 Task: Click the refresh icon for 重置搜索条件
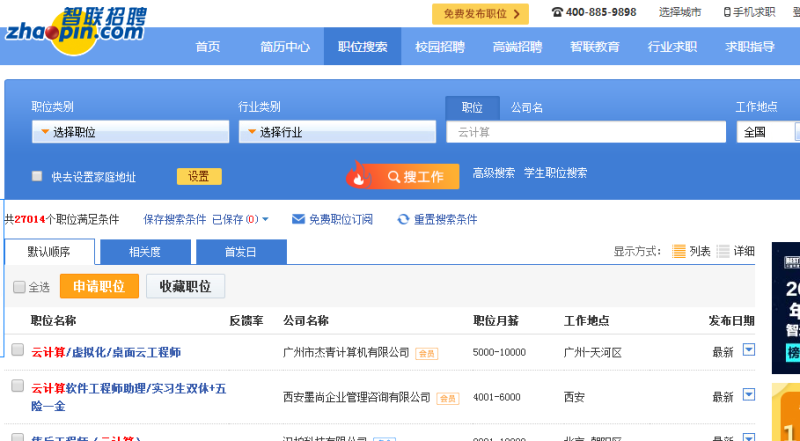(404, 219)
